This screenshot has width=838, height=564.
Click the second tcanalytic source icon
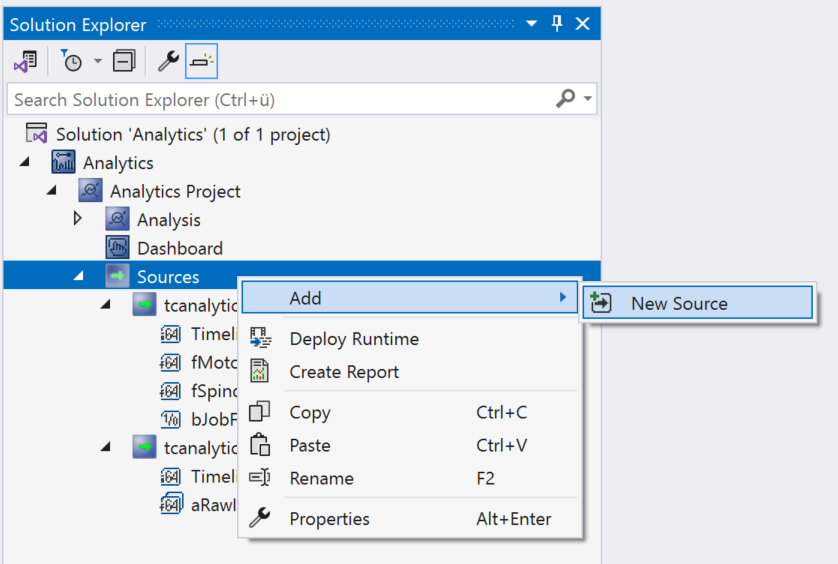pos(144,447)
